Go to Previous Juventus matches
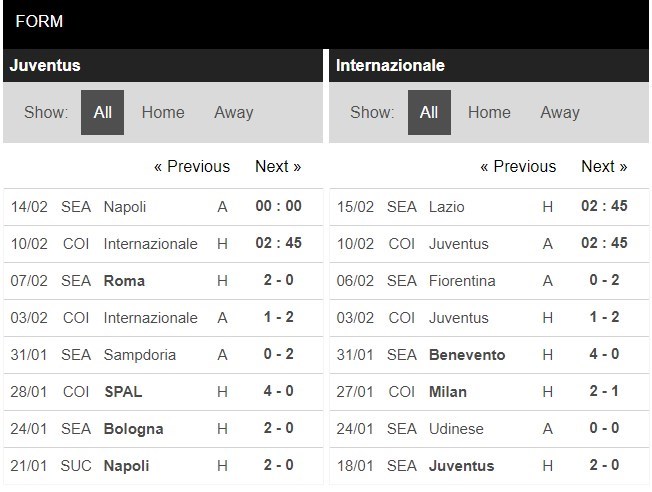This screenshot has width=652, height=492. [x=191, y=167]
